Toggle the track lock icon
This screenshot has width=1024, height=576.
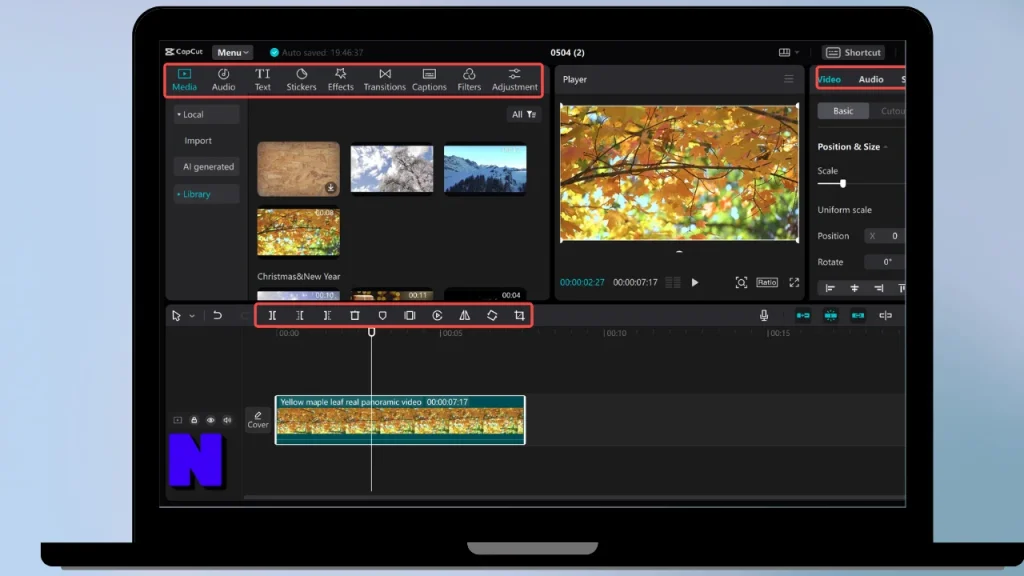point(194,420)
